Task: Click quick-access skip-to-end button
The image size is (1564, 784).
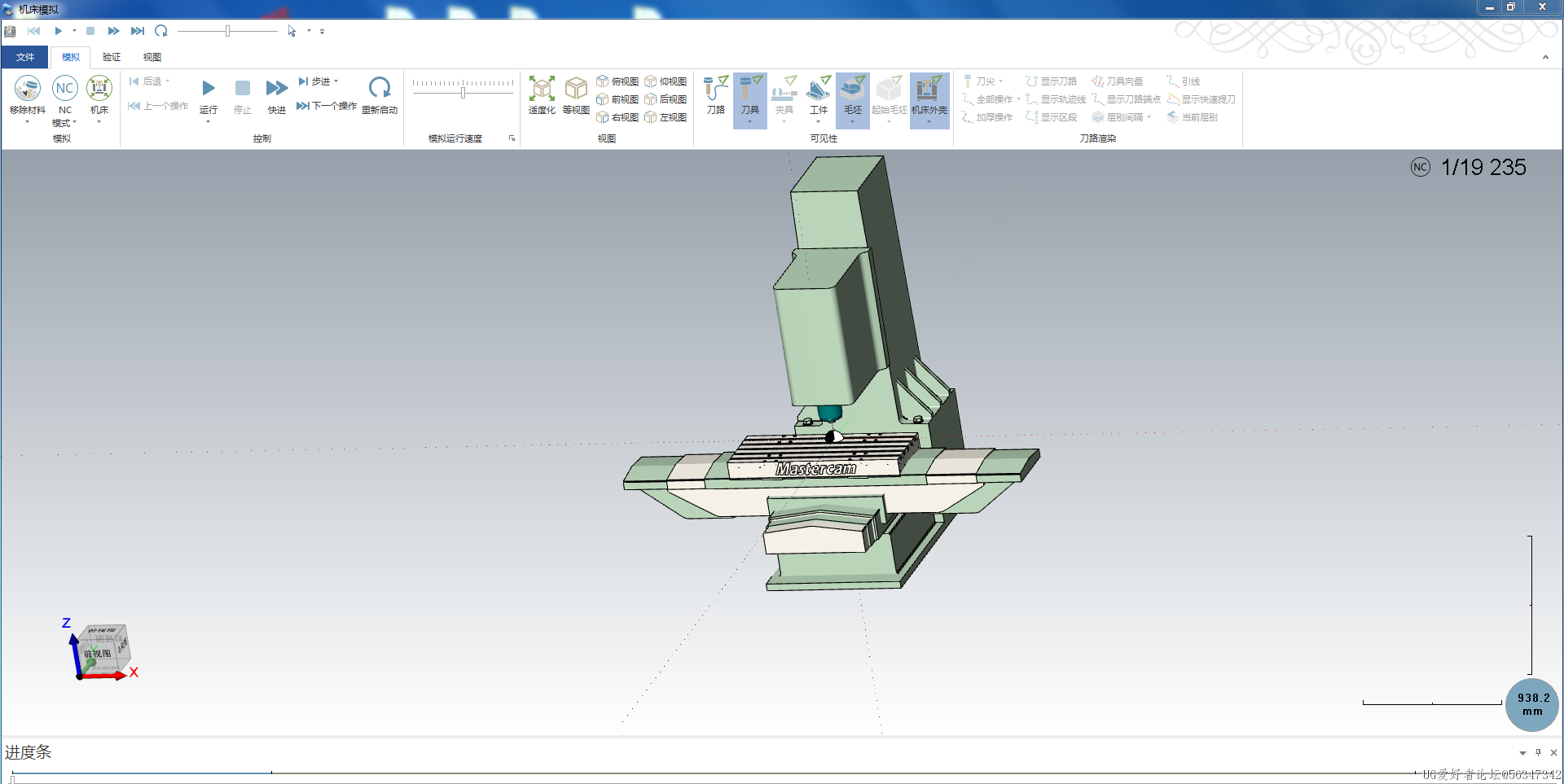Action: (138, 31)
